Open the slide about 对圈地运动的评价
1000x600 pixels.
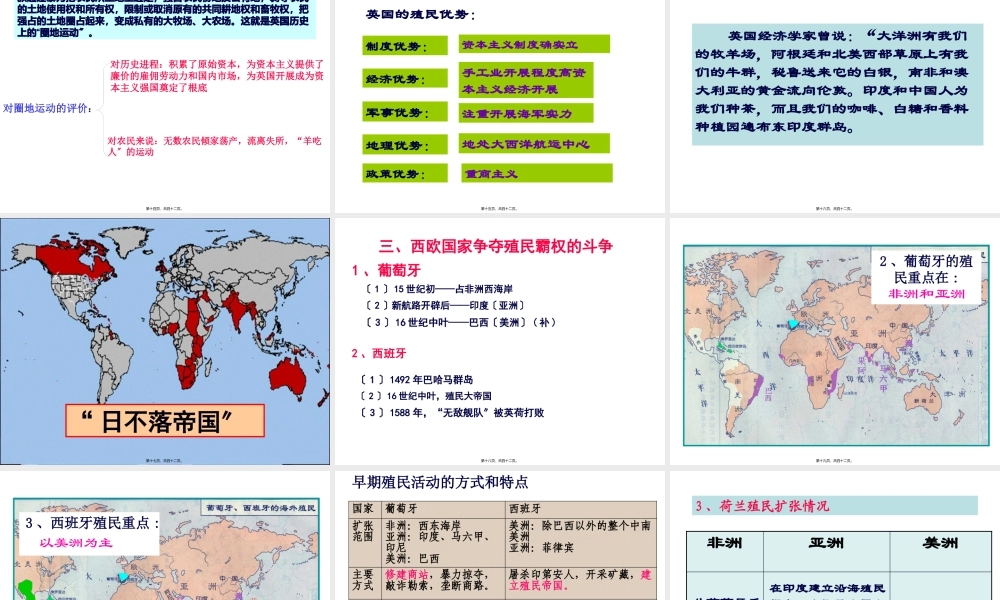(165, 106)
